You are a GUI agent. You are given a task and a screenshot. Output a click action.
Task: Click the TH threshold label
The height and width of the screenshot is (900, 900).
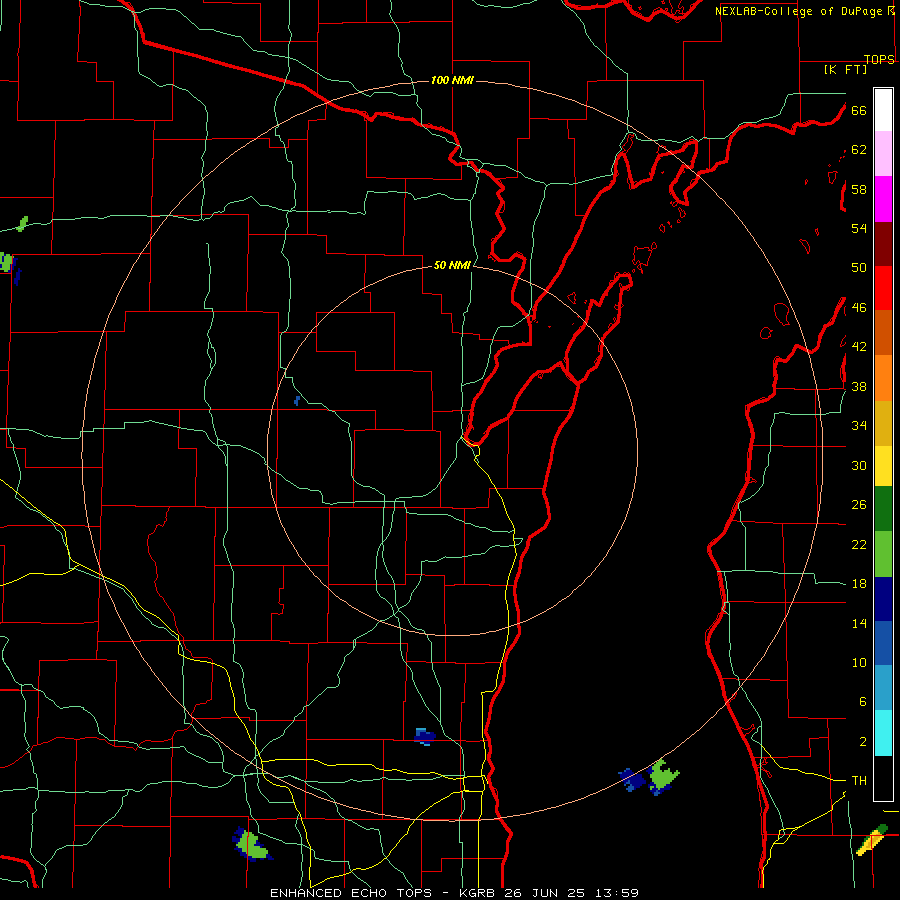pos(859,781)
